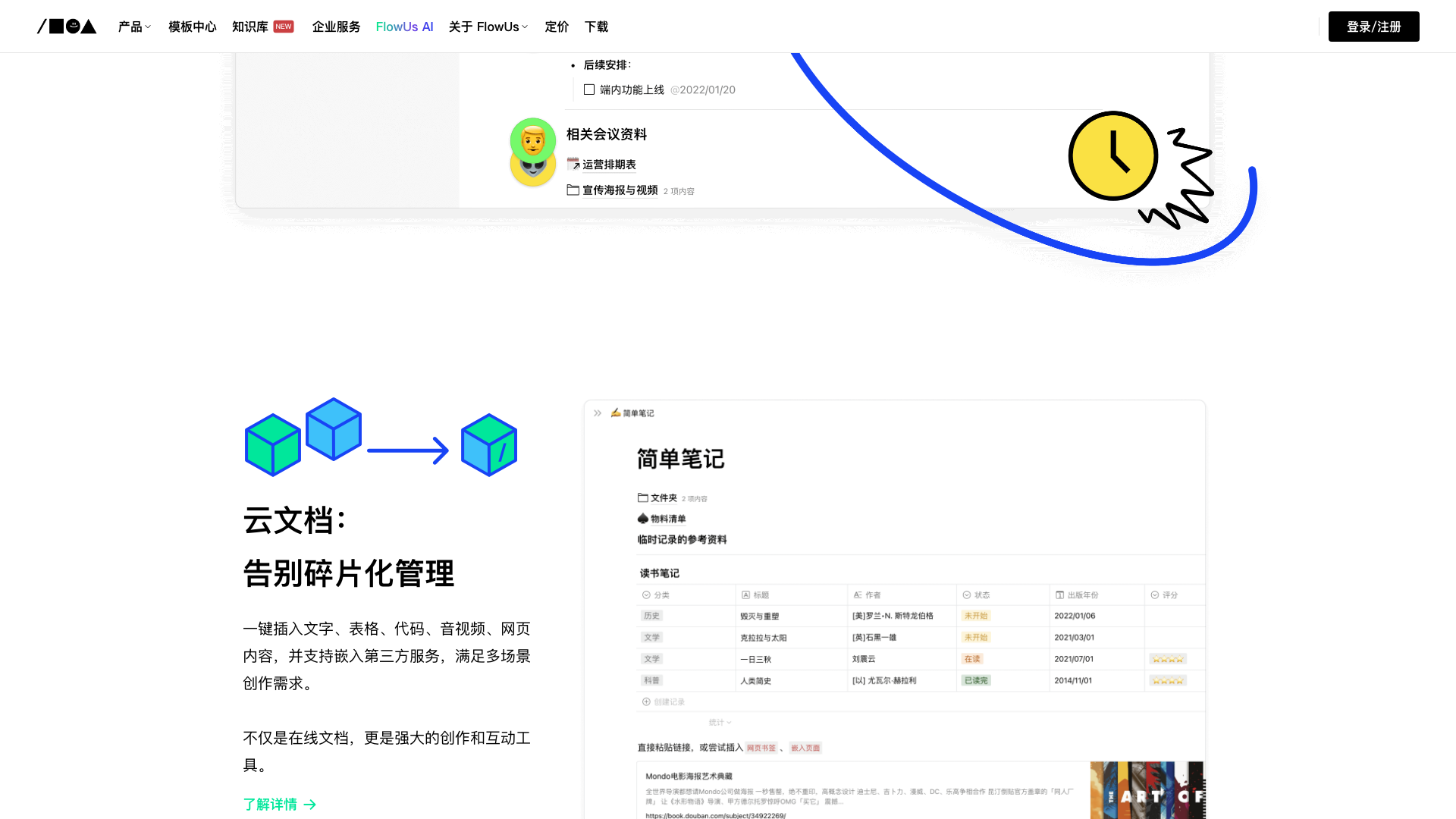Open the 定价 pricing page
1456x819 pixels.
(x=557, y=27)
